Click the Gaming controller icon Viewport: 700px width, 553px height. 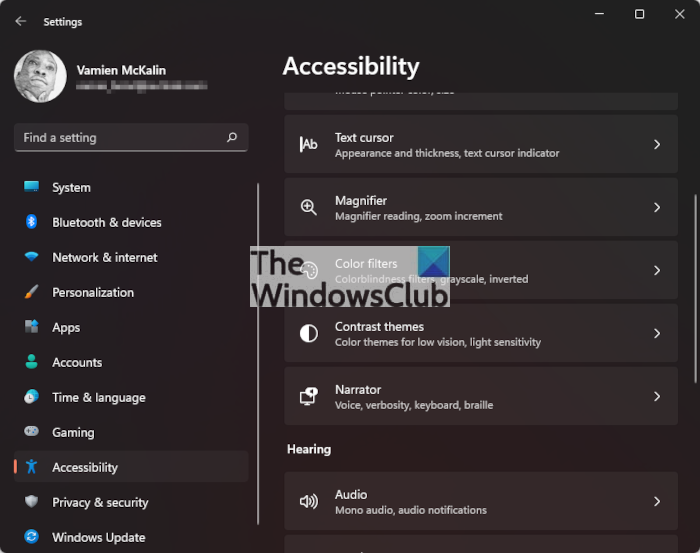point(32,432)
